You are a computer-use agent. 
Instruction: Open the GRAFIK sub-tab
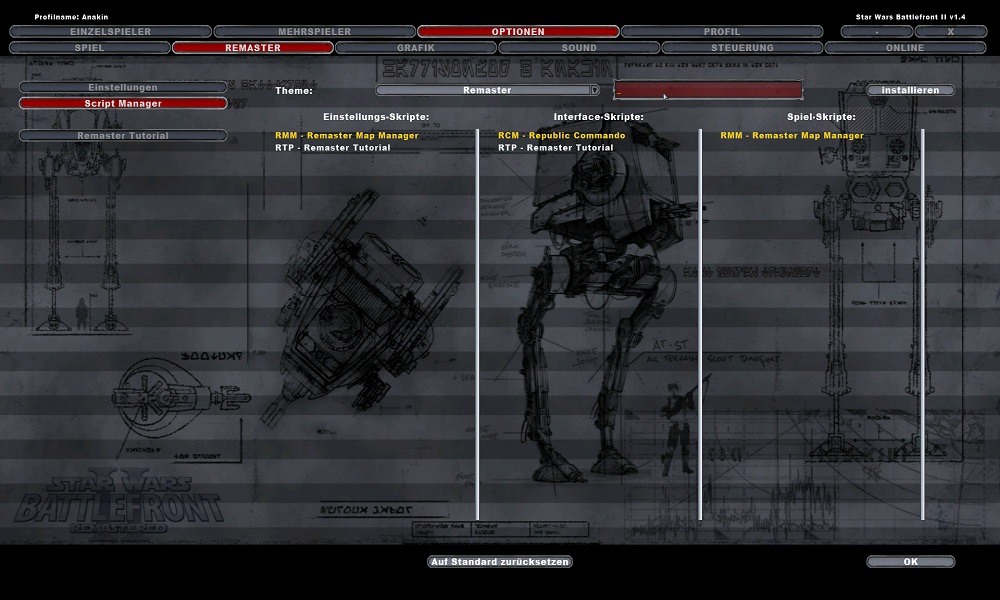pyautogui.click(x=416, y=48)
